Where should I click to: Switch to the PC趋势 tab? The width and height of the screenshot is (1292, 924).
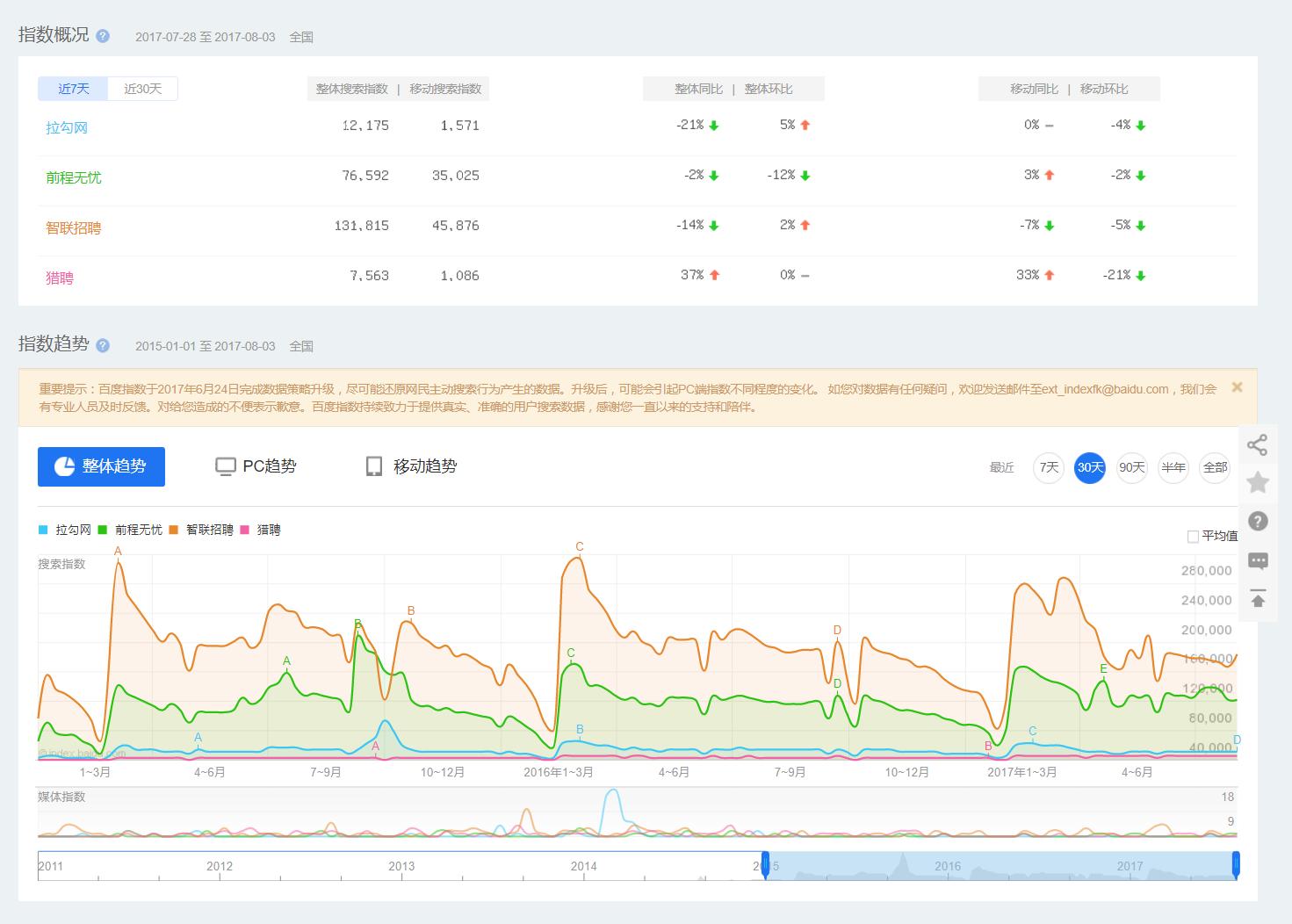point(256,466)
